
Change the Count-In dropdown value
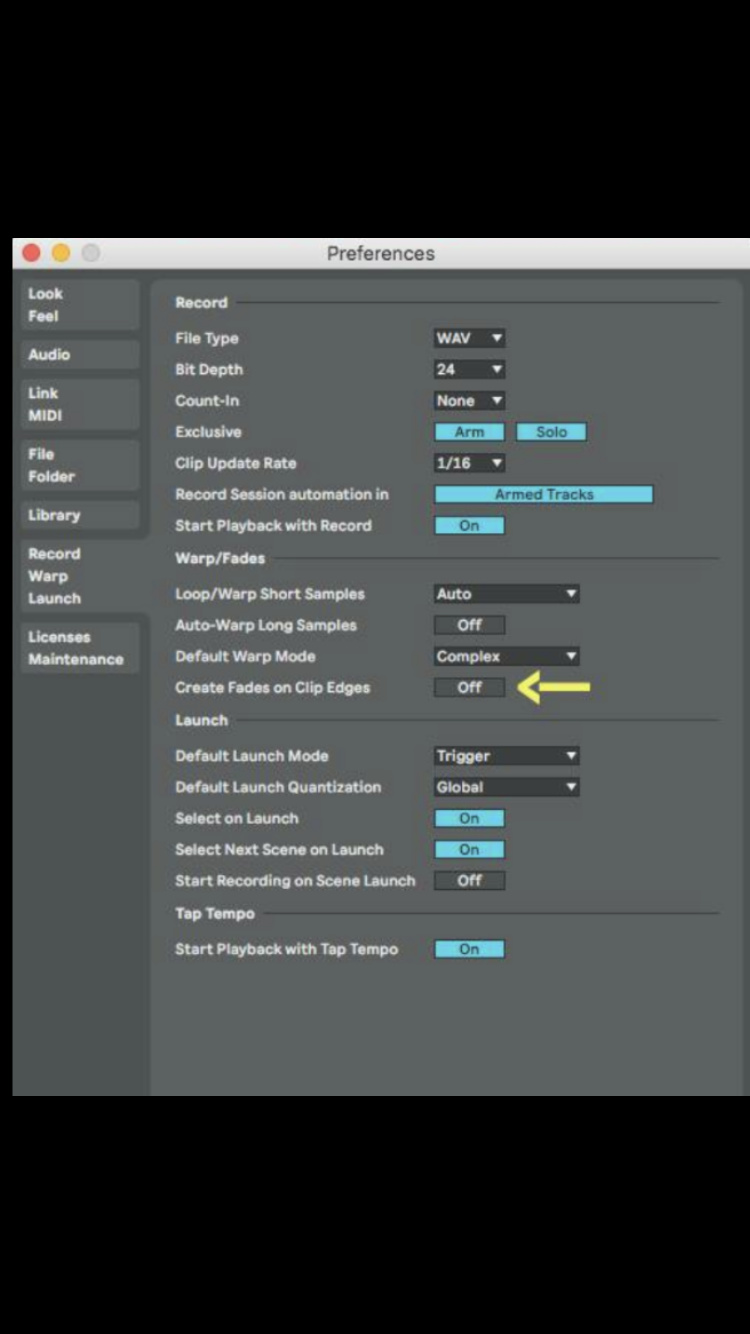coord(469,400)
